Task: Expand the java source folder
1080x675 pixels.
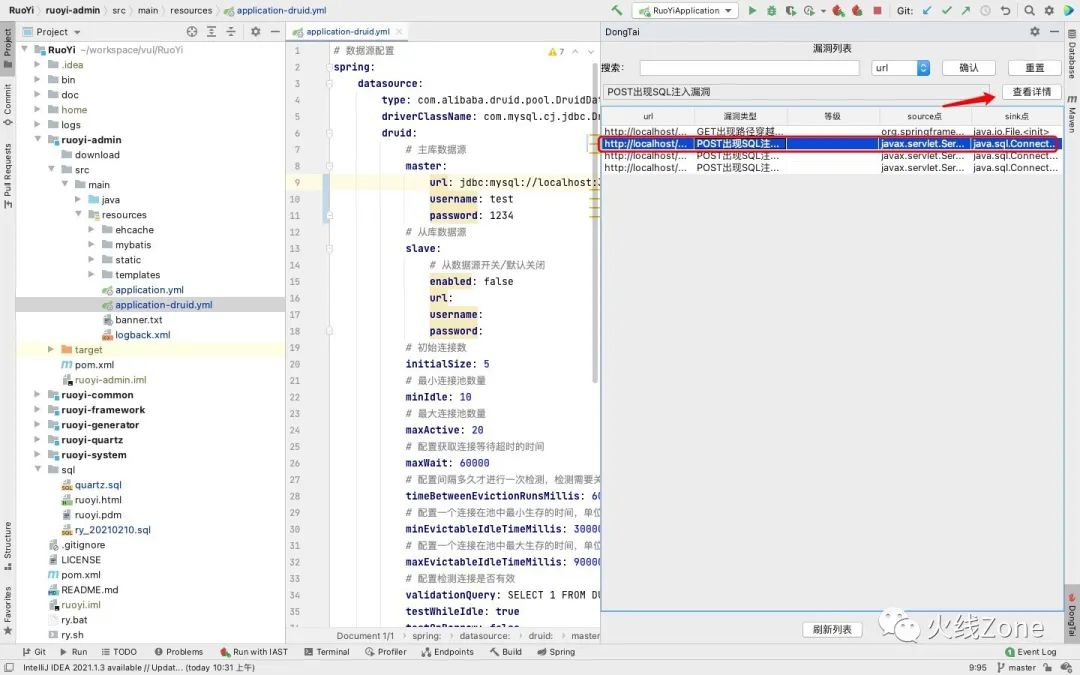Action: (x=78, y=199)
